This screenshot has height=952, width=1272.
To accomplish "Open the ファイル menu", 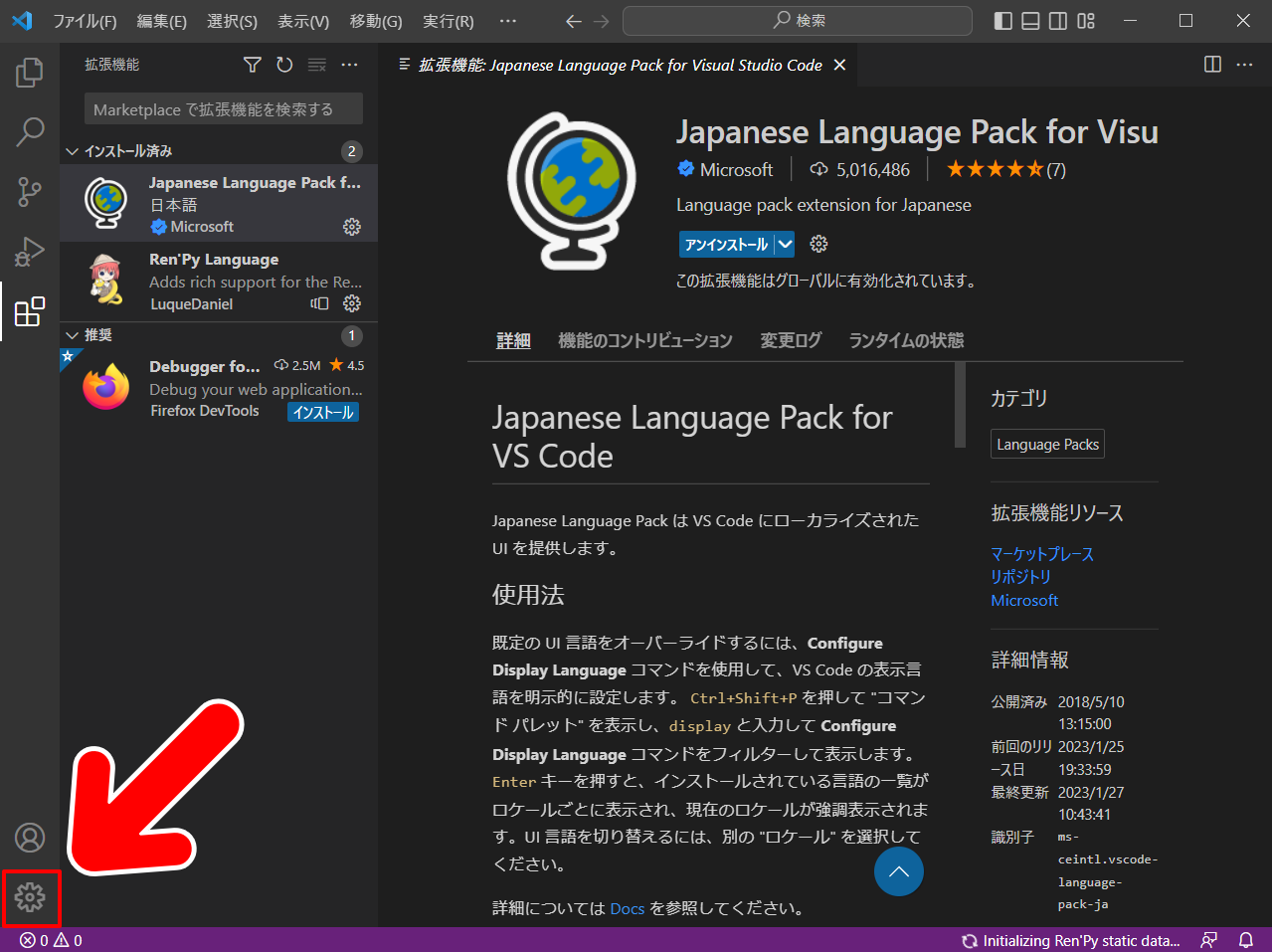I will tap(85, 20).
